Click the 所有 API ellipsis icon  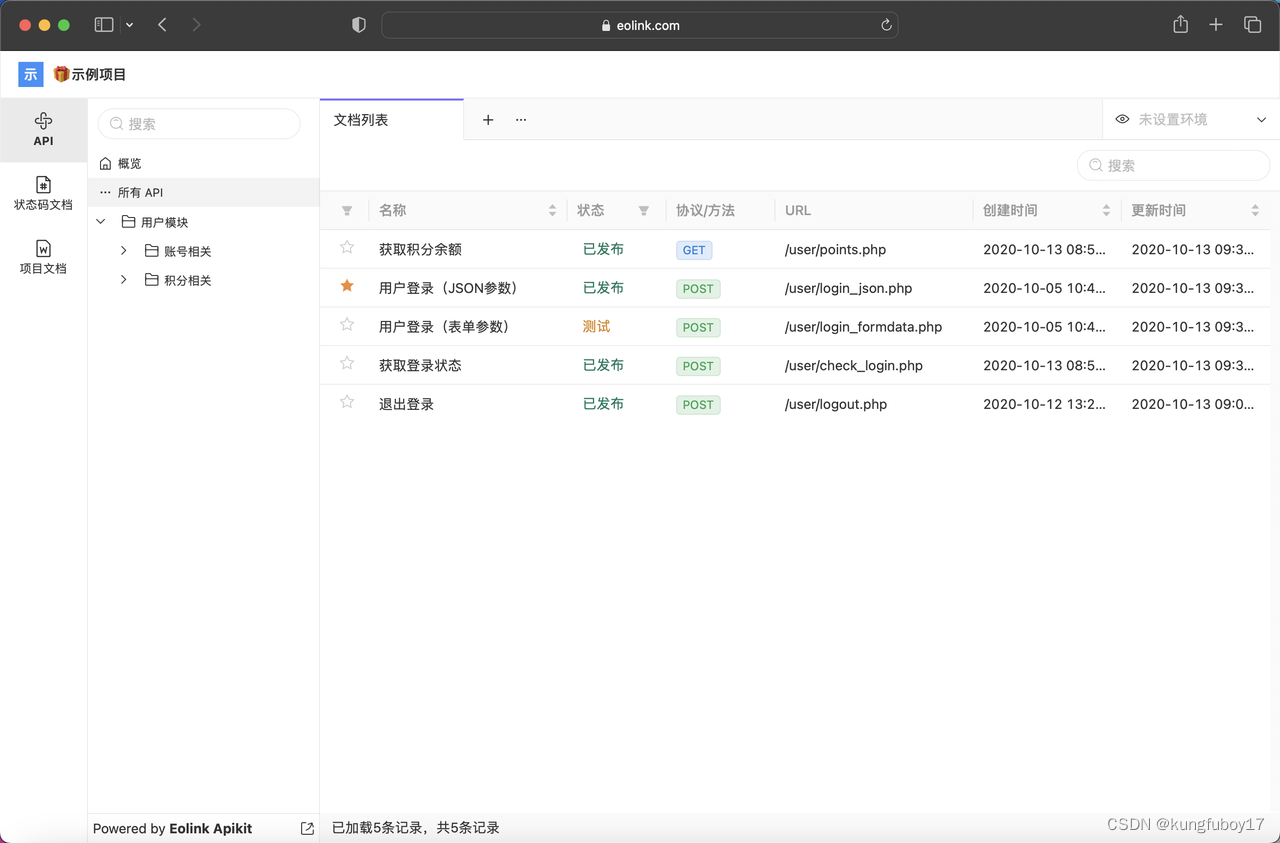pos(105,192)
